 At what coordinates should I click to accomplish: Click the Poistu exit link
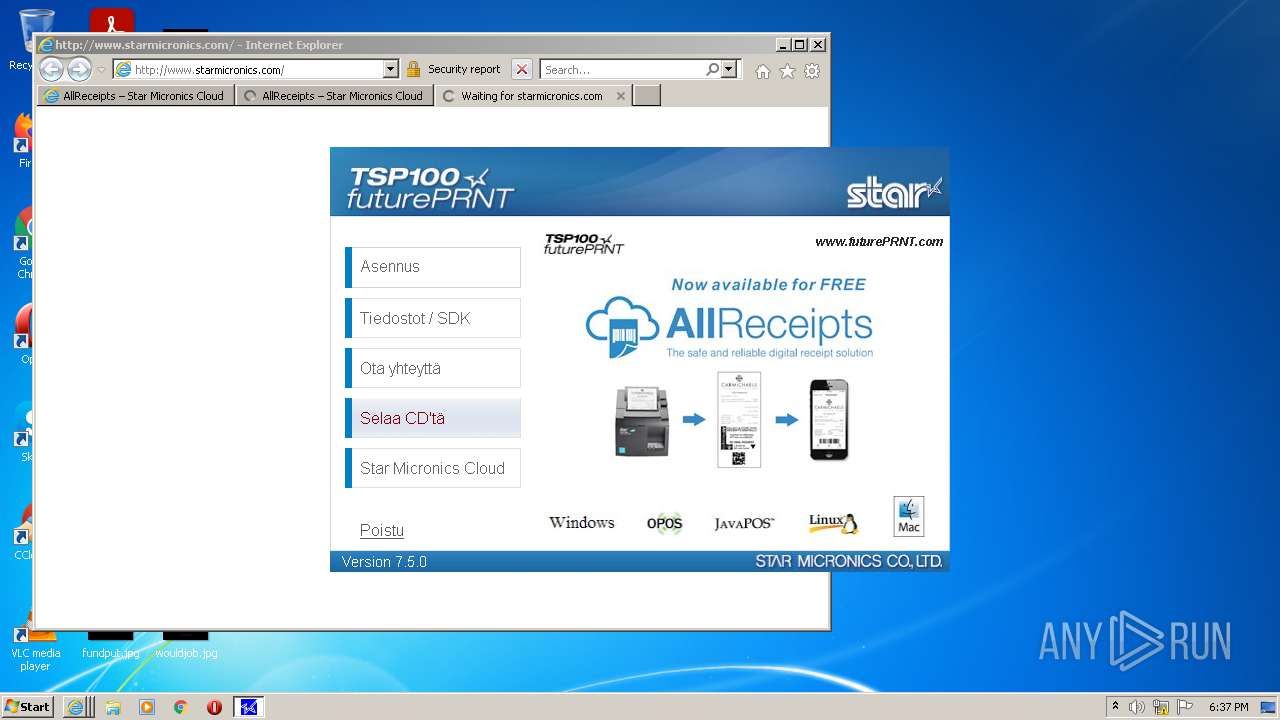(x=382, y=530)
